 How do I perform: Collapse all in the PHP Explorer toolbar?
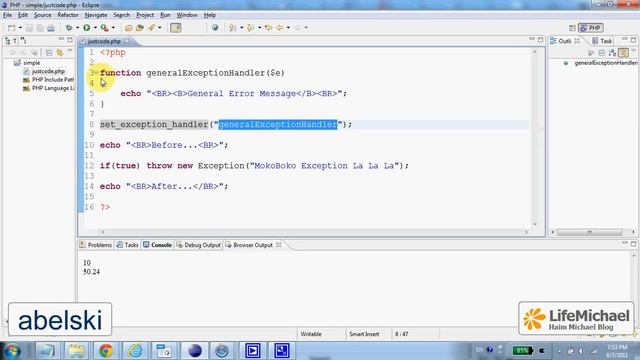click(49, 53)
